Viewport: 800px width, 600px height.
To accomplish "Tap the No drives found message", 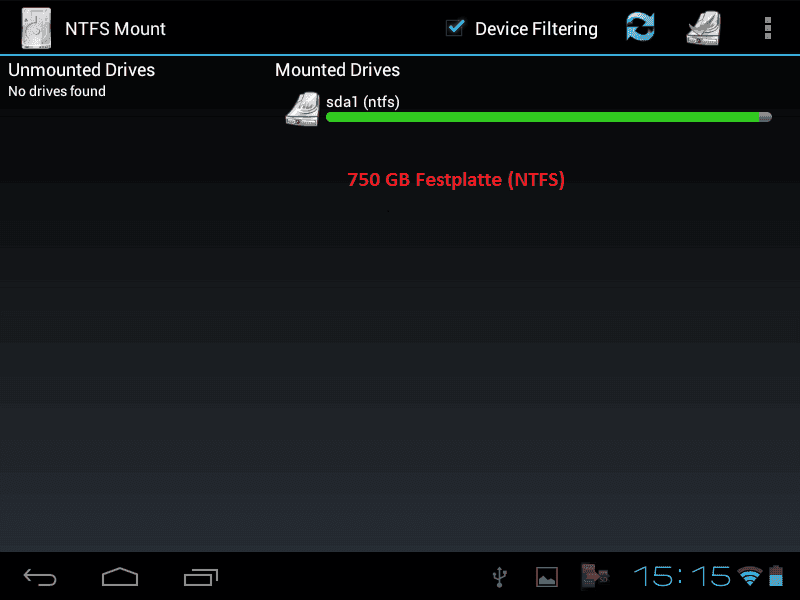I will pyautogui.click(x=57, y=91).
